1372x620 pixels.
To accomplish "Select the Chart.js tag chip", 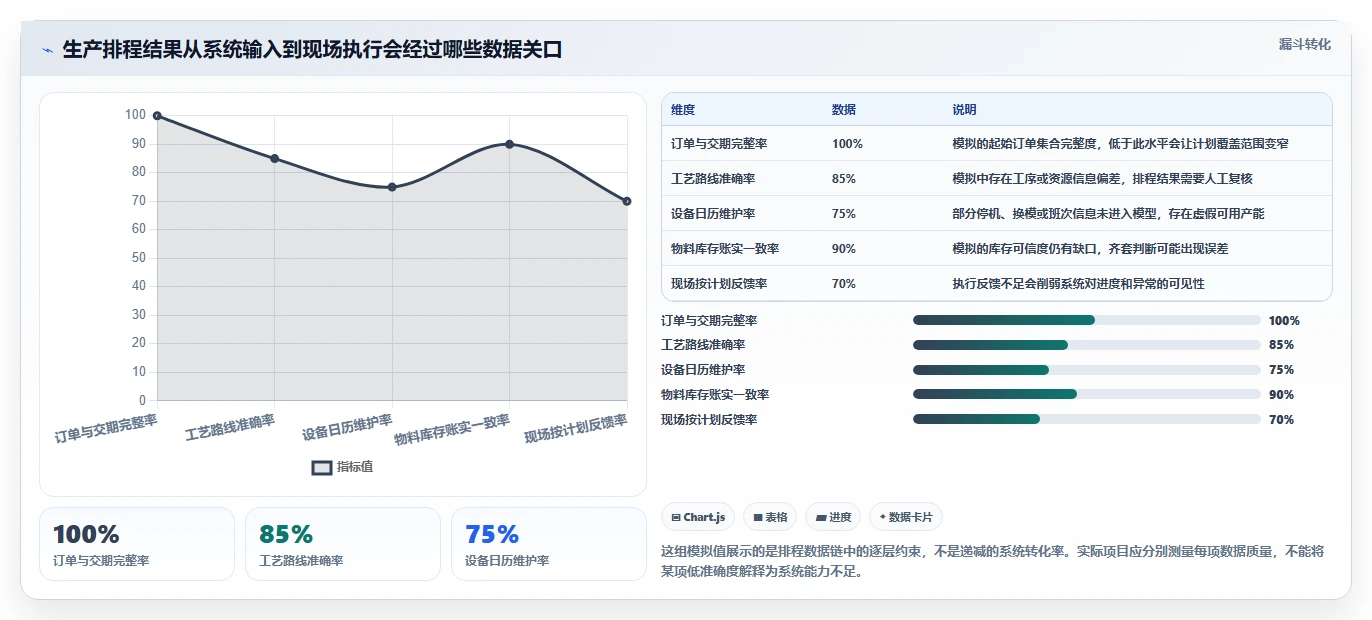I will click(698, 517).
